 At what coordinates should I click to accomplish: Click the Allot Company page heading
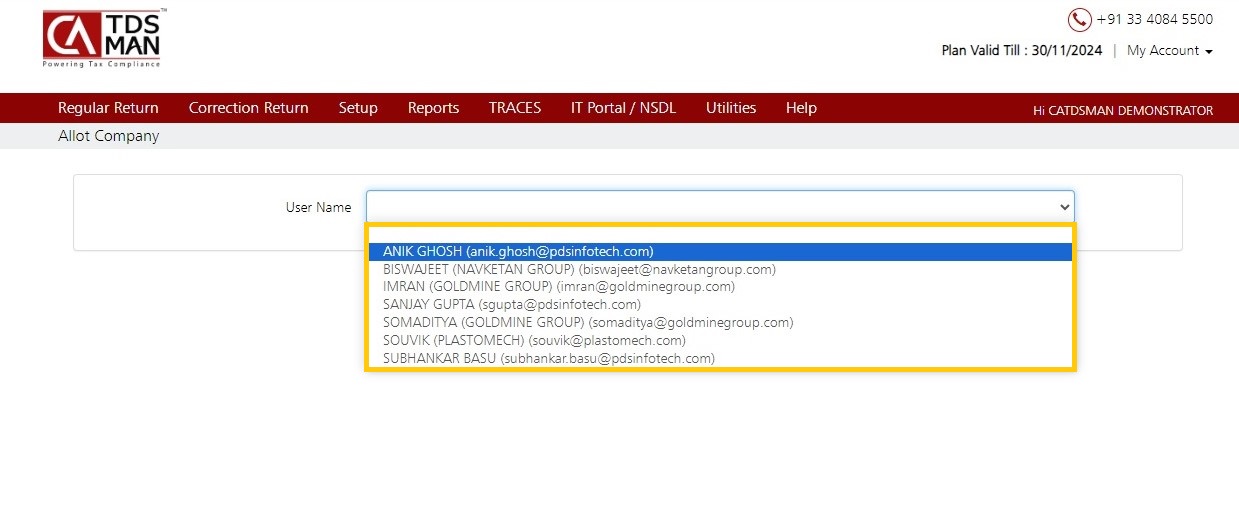108,136
